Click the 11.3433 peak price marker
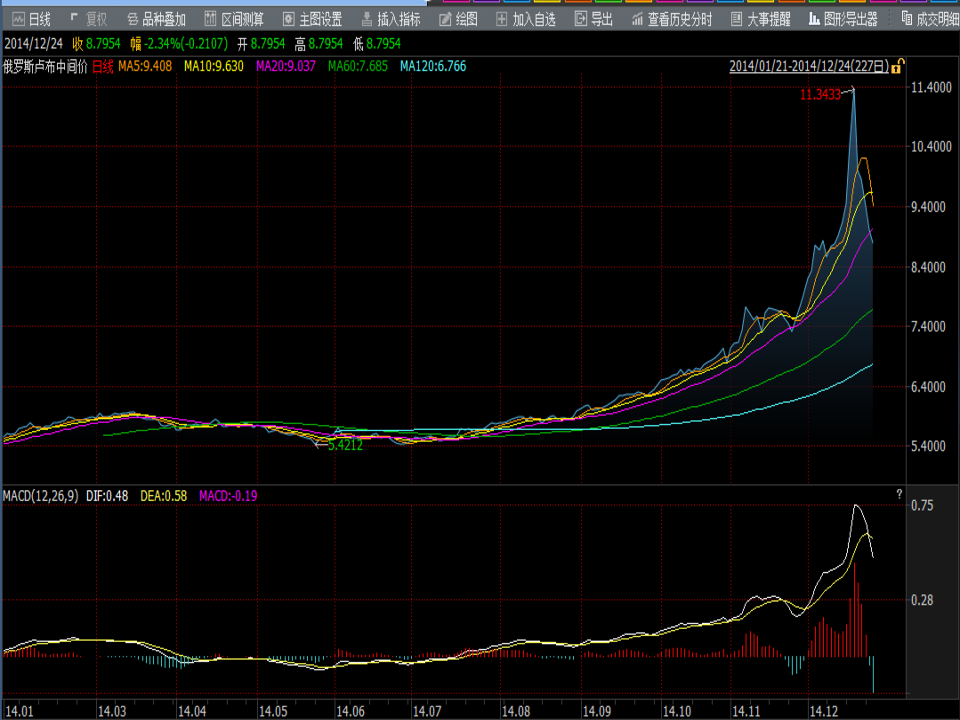960x720 pixels. click(x=820, y=94)
